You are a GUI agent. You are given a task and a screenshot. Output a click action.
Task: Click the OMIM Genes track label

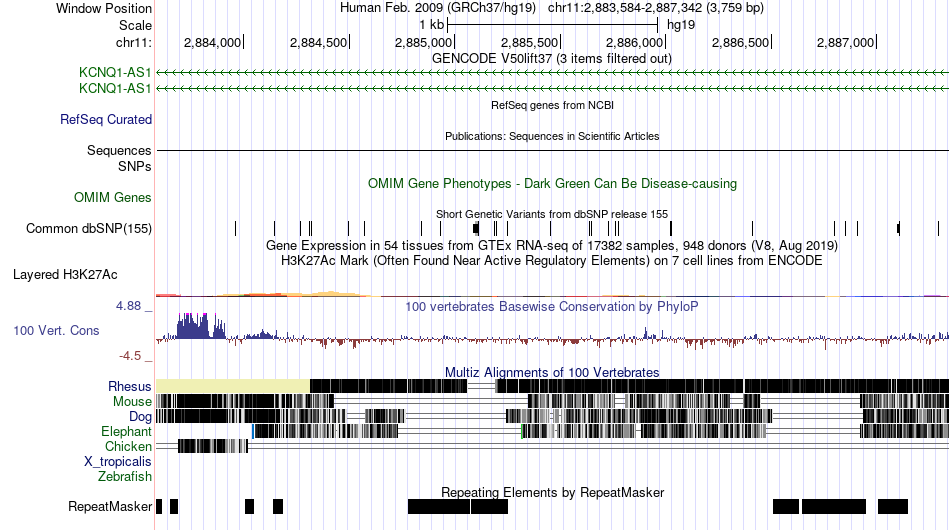113,197
